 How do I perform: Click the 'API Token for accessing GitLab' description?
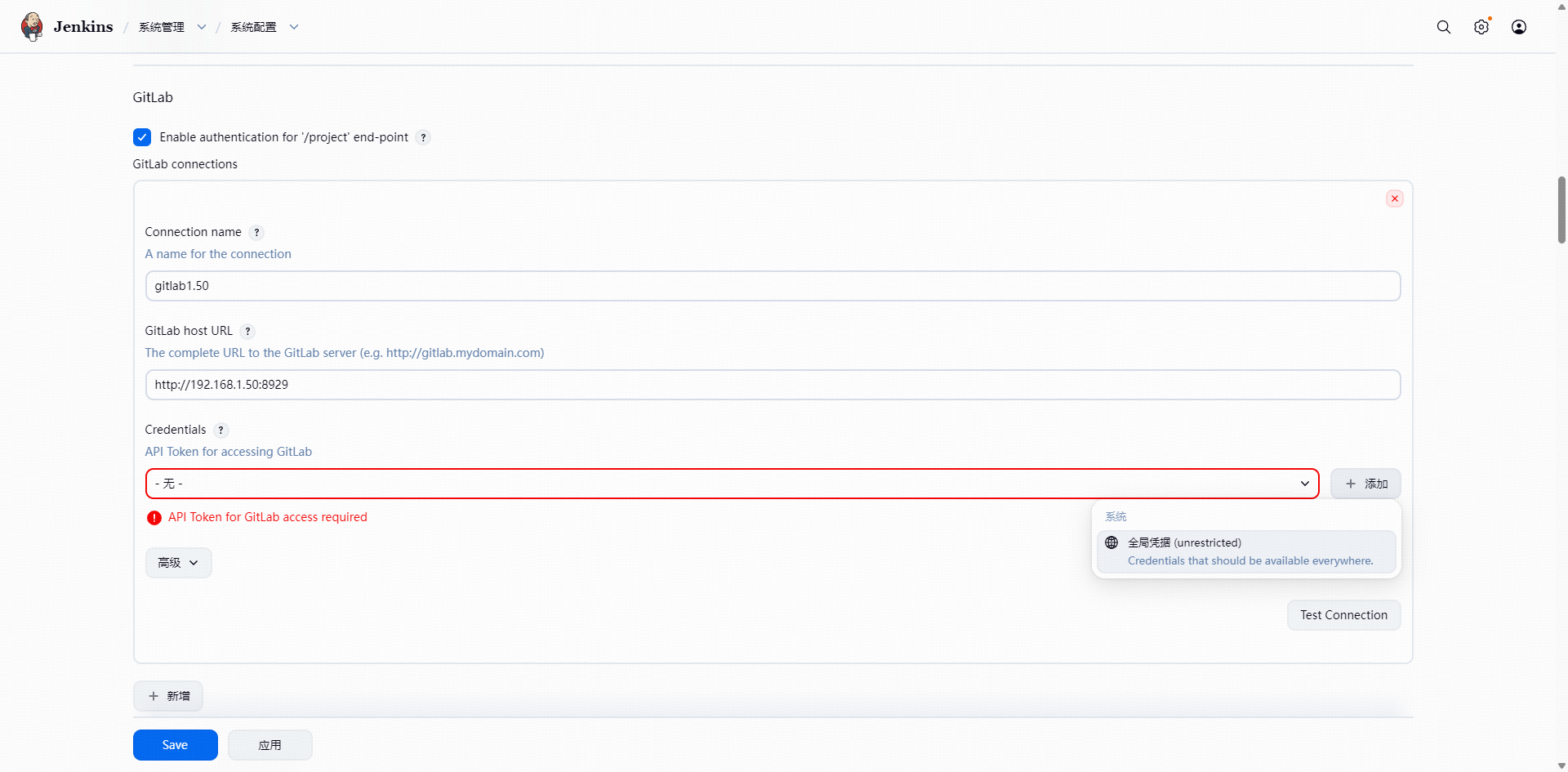(x=229, y=452)
